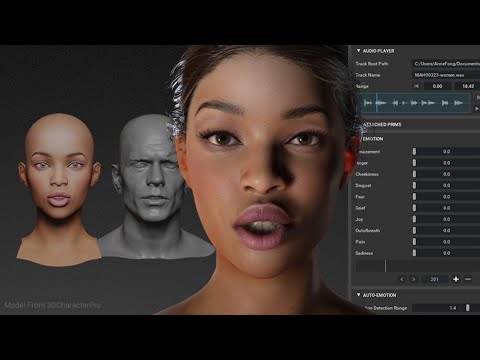
Task: Click the range start value 0.00
Action: tap(437, 86)
